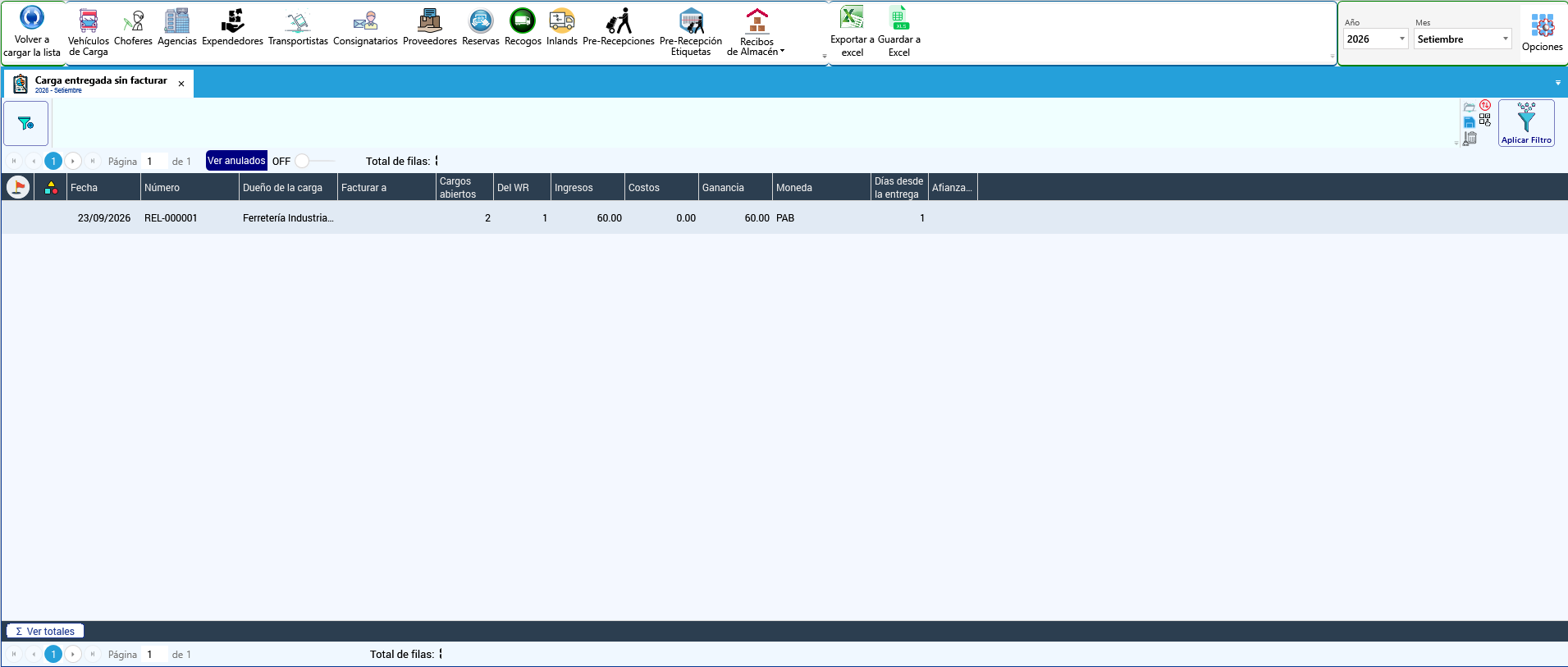Click the checkbox selection grid icon
This screenshot has width=1568, height=667.
(x=1485, y=120)
